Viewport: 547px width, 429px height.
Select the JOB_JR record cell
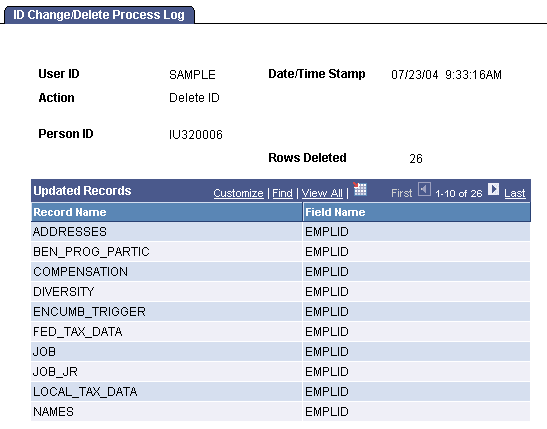pyautogui.click(x=167, y=372)
